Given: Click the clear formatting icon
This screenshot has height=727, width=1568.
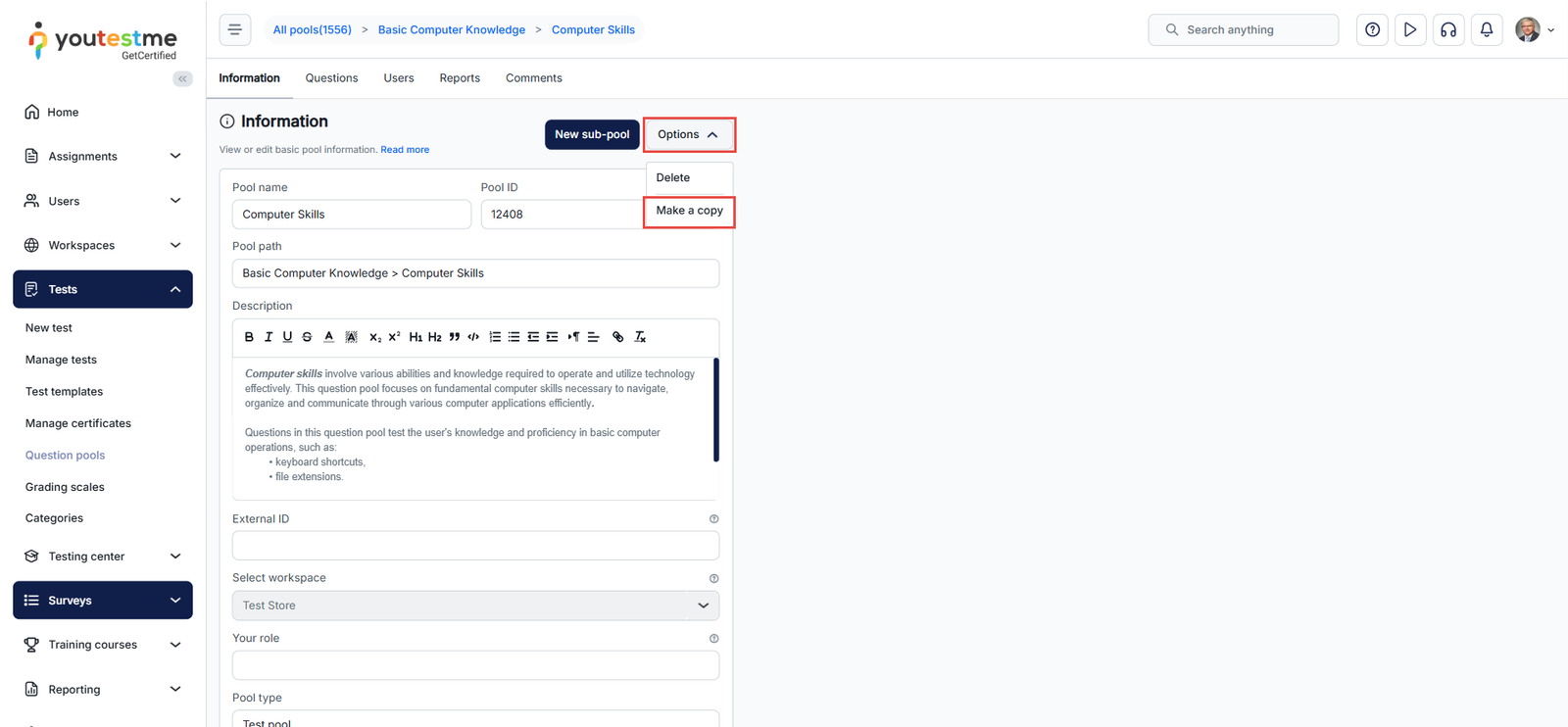Looking at the screenshot, I should (x=640, y=337).
